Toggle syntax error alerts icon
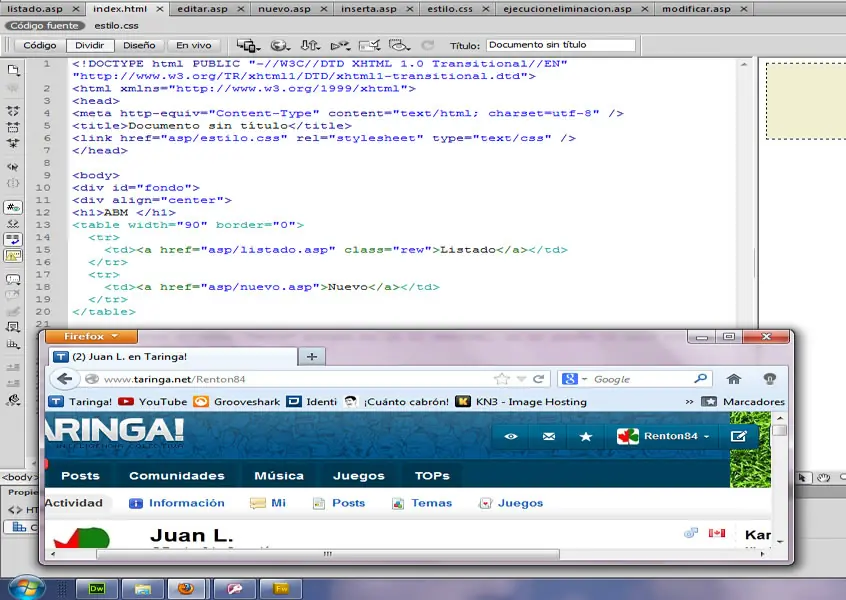The height and width of the screenshot is (600, 846). click(13, 255)
